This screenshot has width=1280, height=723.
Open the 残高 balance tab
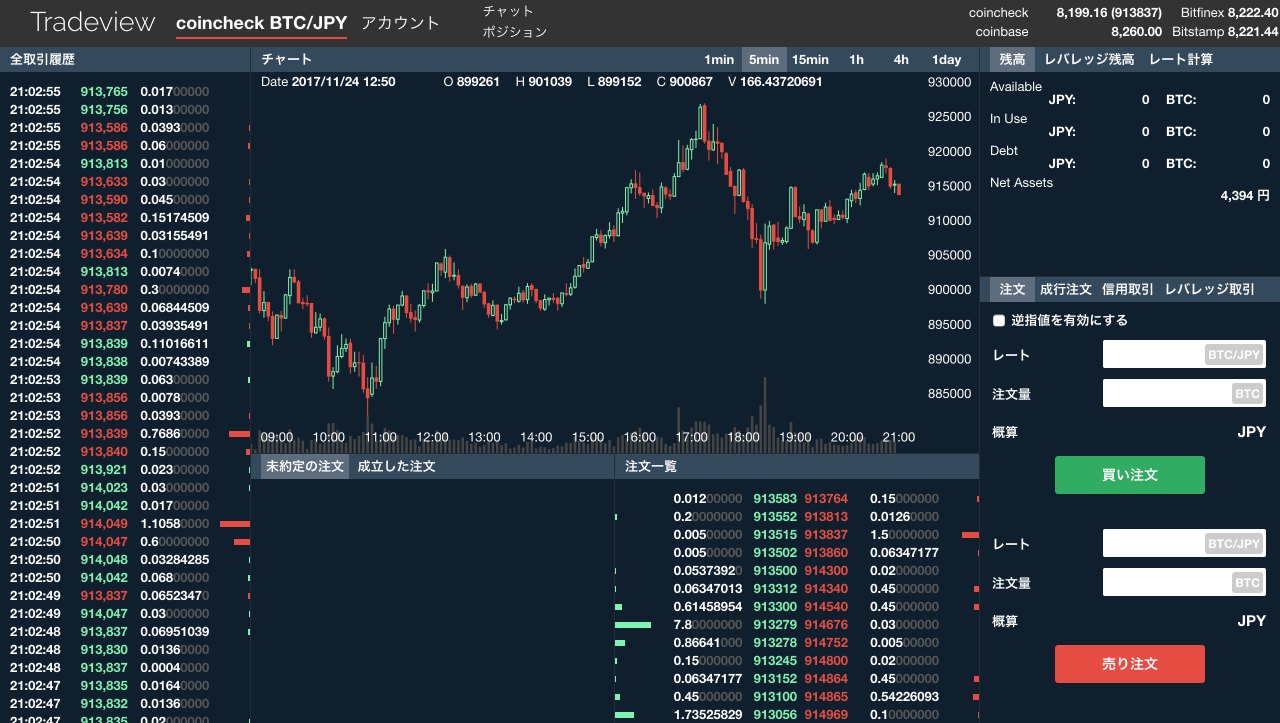1012,59
